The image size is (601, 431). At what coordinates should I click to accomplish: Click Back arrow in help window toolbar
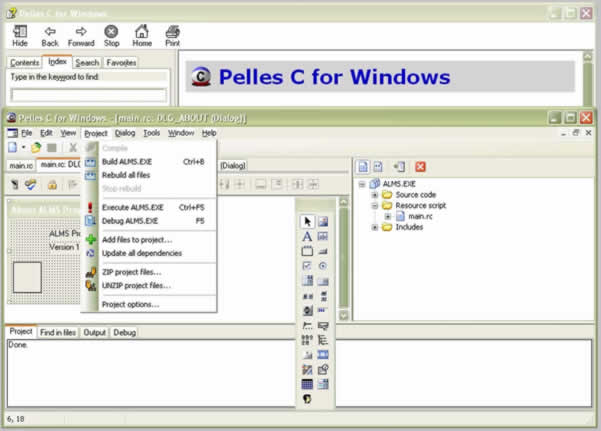pos(50,36)
